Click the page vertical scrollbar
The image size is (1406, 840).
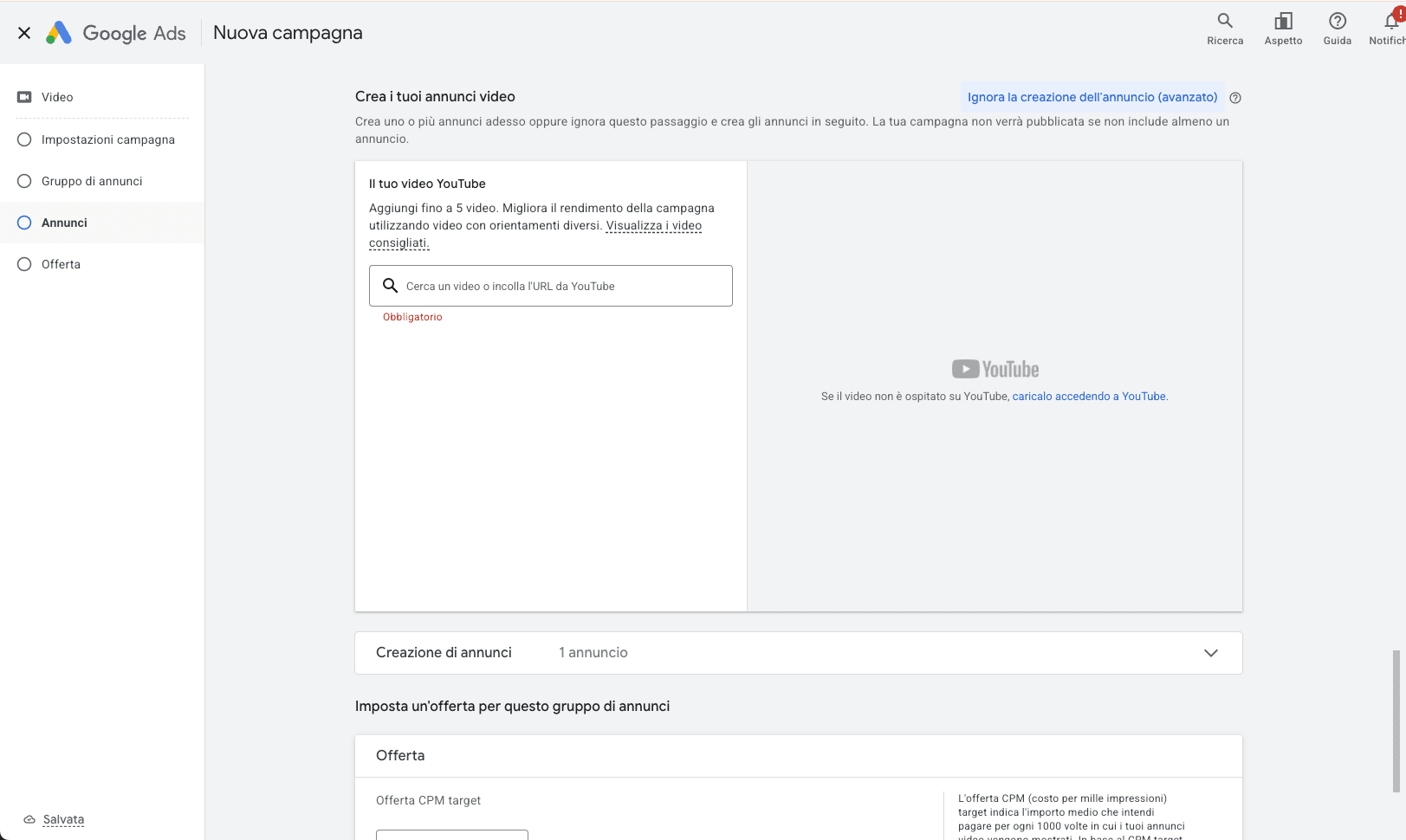pos(1396,720)
